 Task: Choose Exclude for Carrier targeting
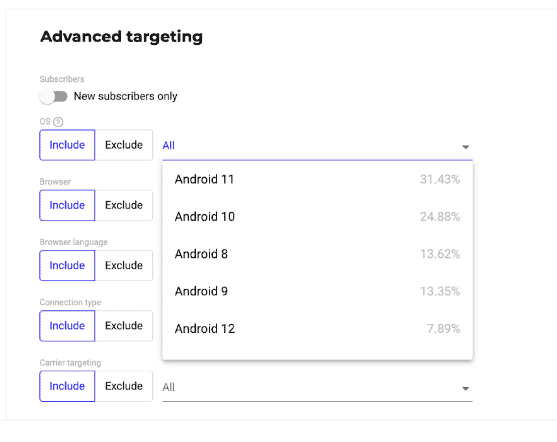pyautogui.click(x=124, y=386)
